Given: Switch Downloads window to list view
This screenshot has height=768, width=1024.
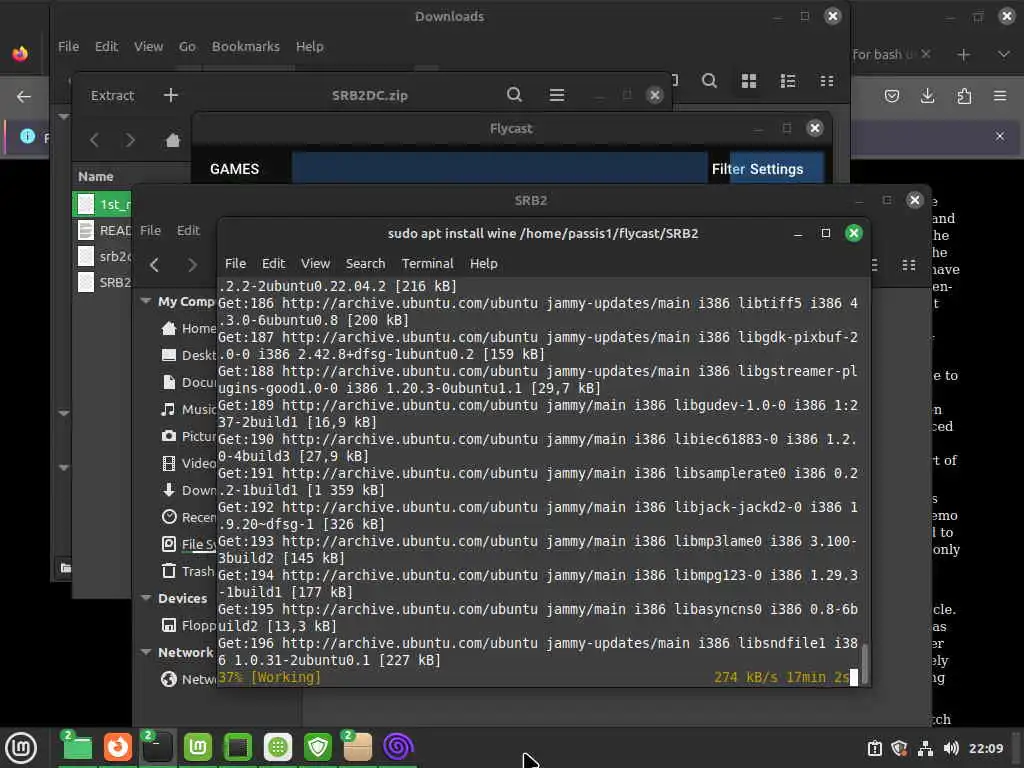Looking at the screenshot, I should click(x=788, y=81).
